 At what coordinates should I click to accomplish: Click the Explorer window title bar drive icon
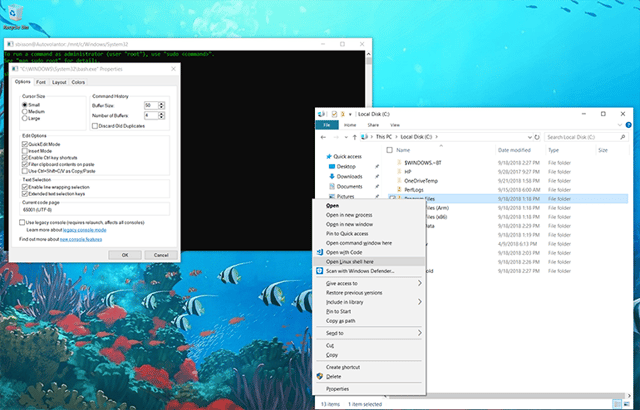(x=322, y=114)
